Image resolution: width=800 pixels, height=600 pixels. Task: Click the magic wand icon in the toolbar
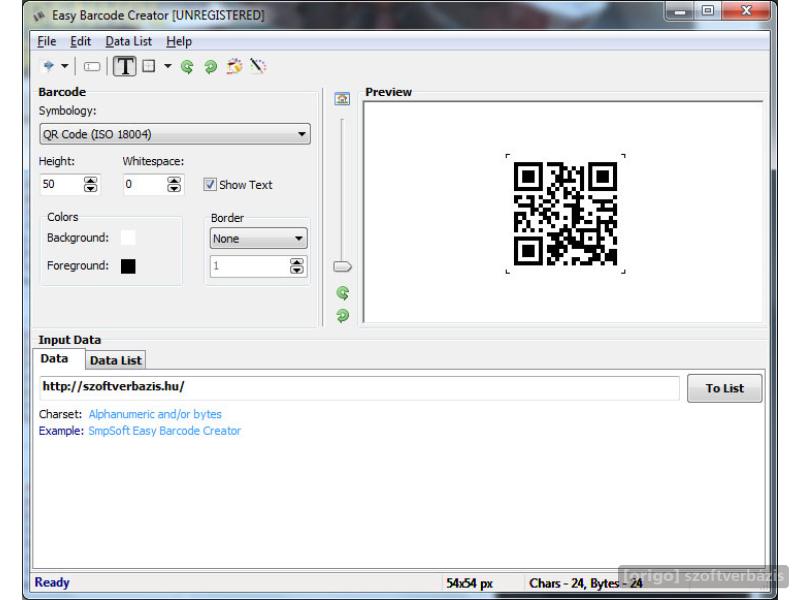[258, 66]
